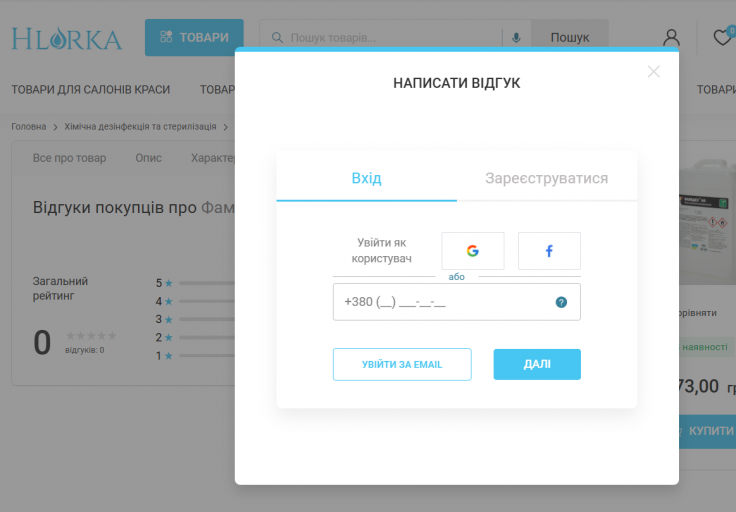Click the microphone voice search icon

[516, 38]
